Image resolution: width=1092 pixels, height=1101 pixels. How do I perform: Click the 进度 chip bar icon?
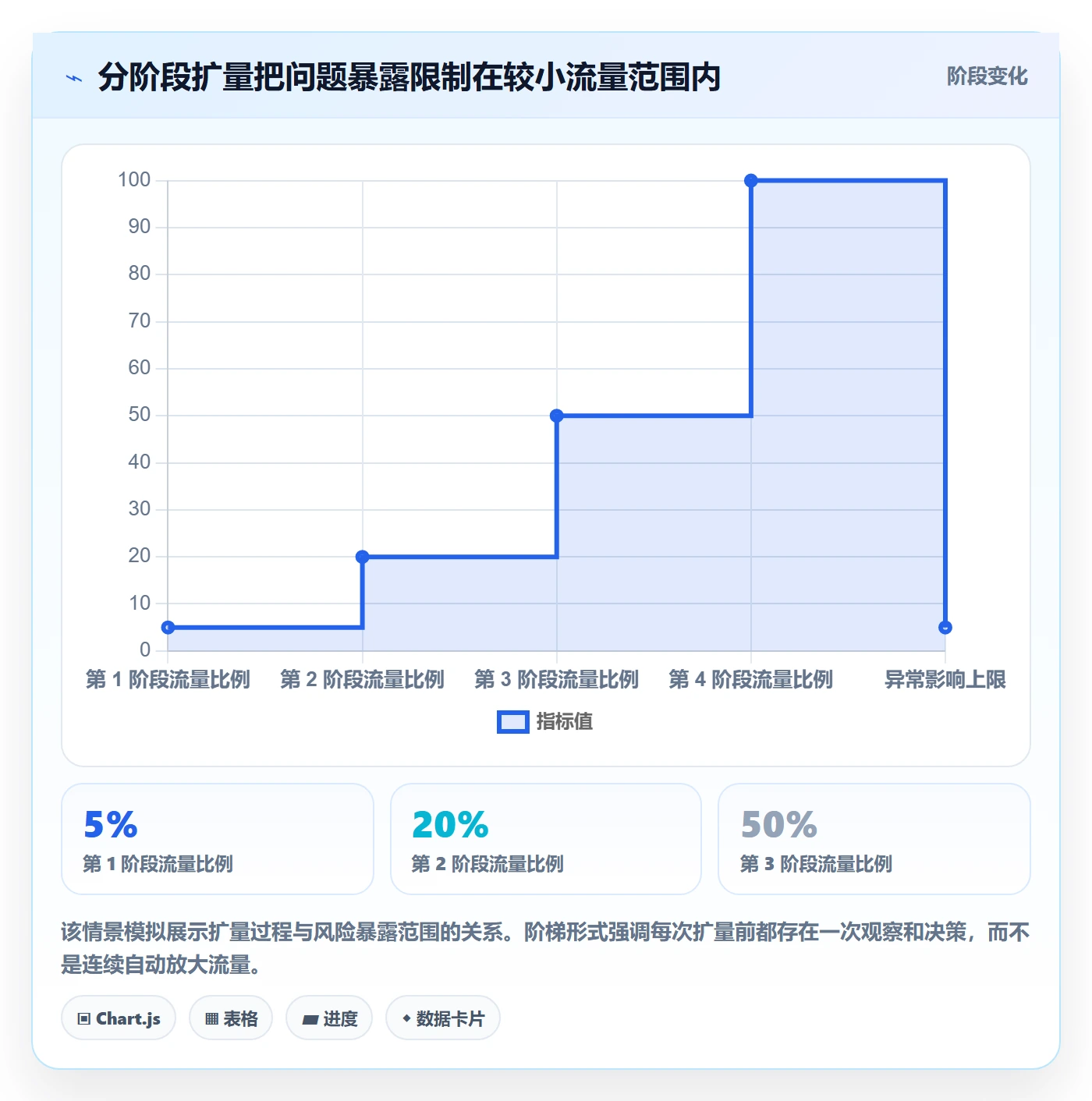point(310,1019)
